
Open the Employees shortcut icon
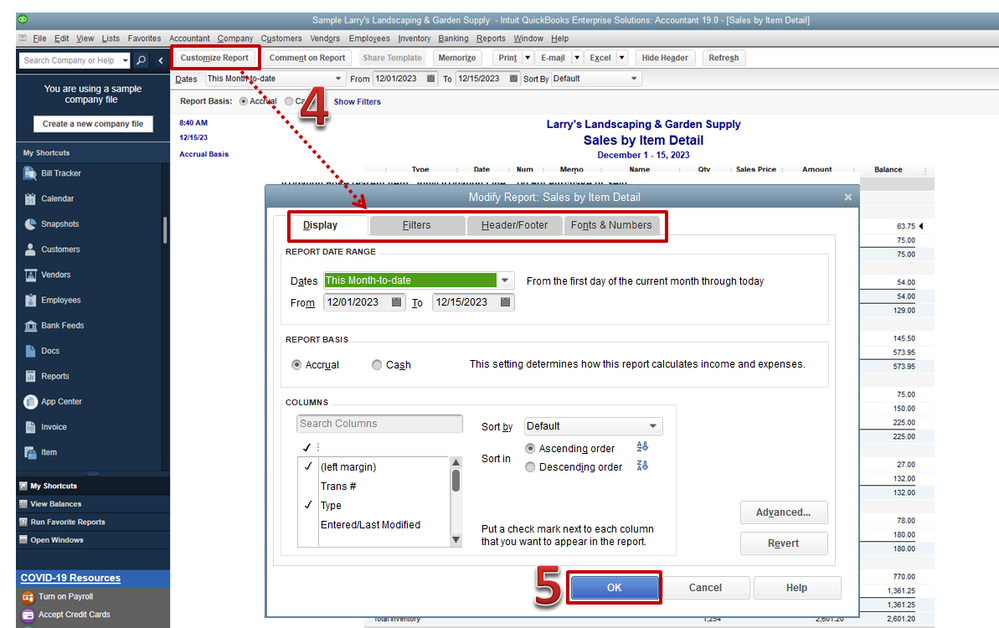pyautogui.click(x=30, y=300)
